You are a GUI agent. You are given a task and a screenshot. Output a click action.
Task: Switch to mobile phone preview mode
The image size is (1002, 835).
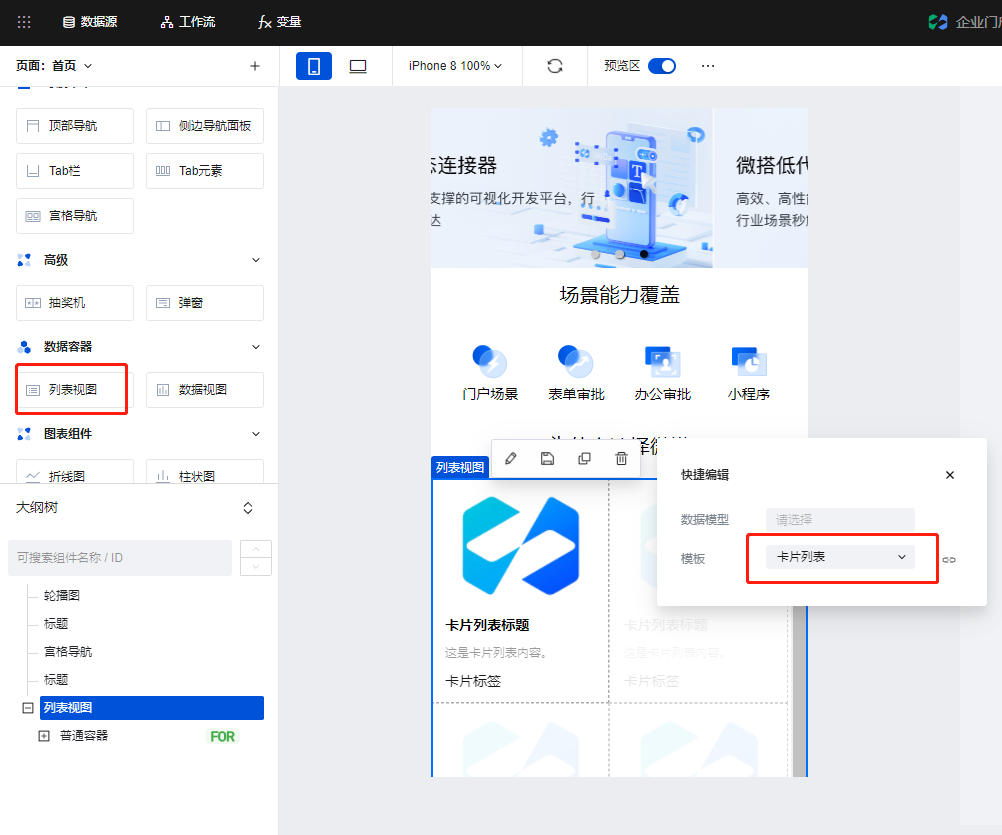click(314, 66)
